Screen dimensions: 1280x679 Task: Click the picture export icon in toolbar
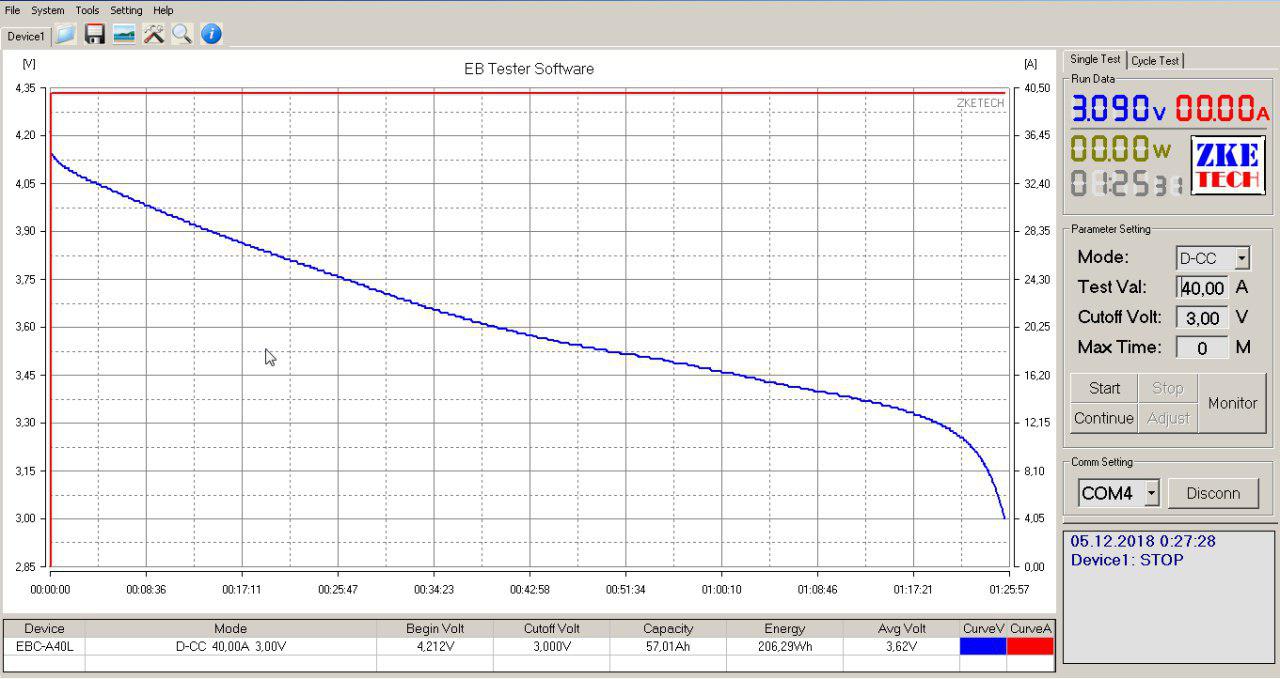(124, 35)
